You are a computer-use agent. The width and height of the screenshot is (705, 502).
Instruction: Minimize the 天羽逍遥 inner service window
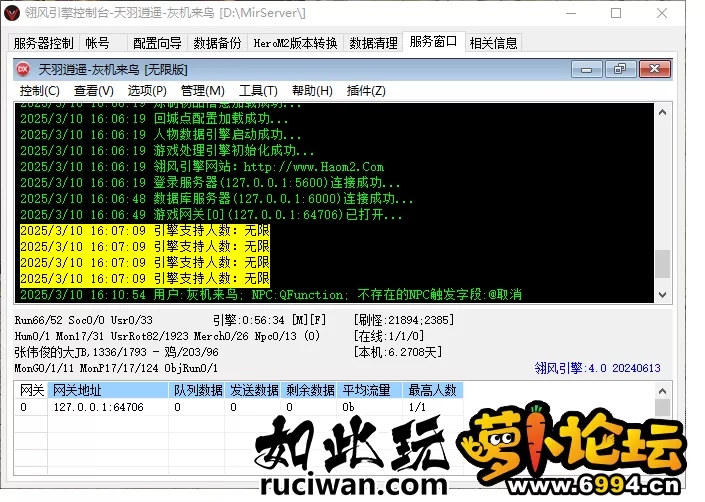(x=586, y=69)
